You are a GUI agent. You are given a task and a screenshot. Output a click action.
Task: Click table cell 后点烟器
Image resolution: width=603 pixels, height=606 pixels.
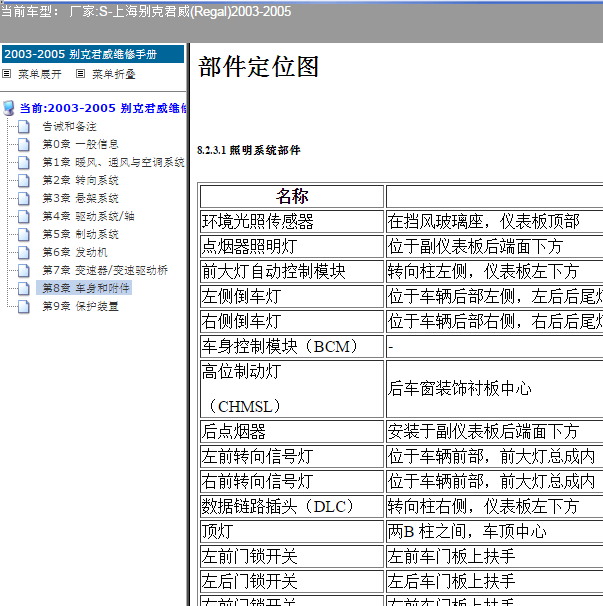point(292,431)
